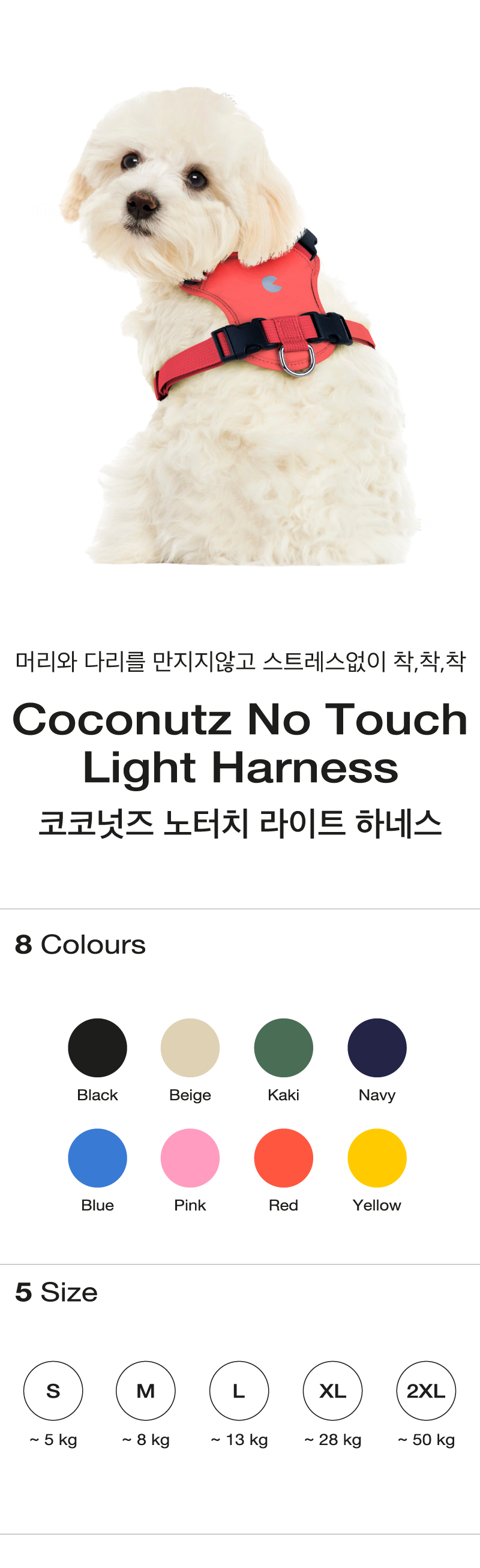Viewport: 480px width, 1568px height.
Task: Select the XL size circle
Action: click(332, 1390)
